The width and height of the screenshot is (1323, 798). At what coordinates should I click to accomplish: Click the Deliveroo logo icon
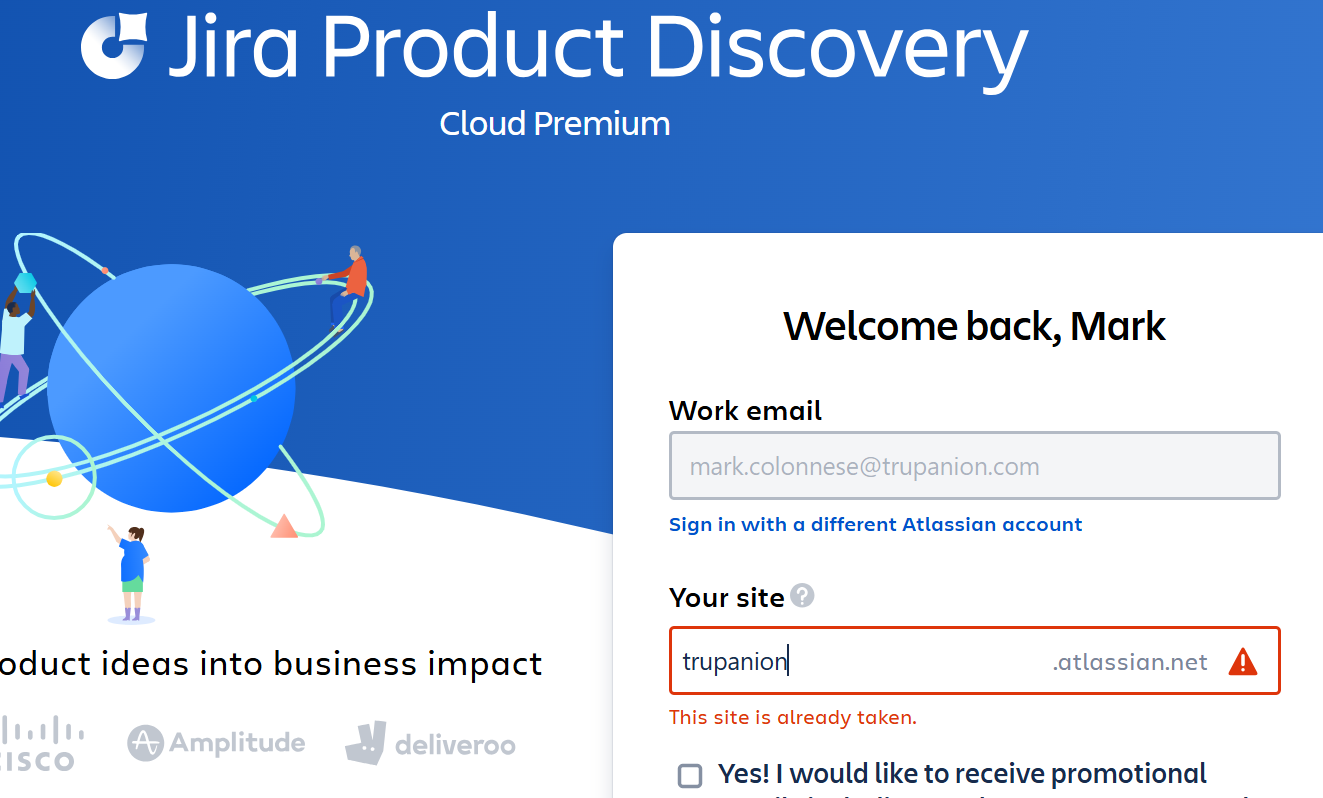click(367, 742)
